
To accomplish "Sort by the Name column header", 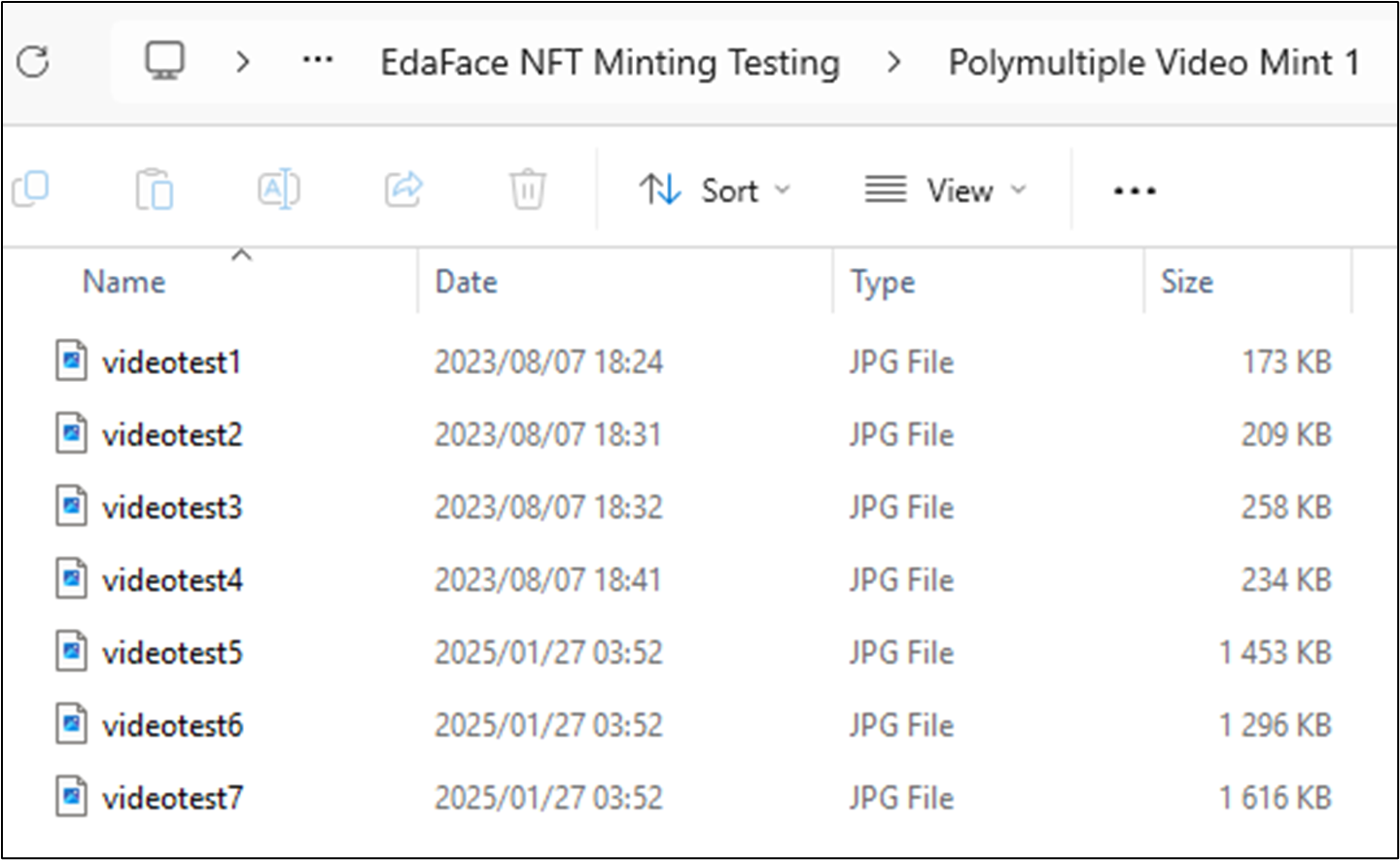I will tap(124, 282).
